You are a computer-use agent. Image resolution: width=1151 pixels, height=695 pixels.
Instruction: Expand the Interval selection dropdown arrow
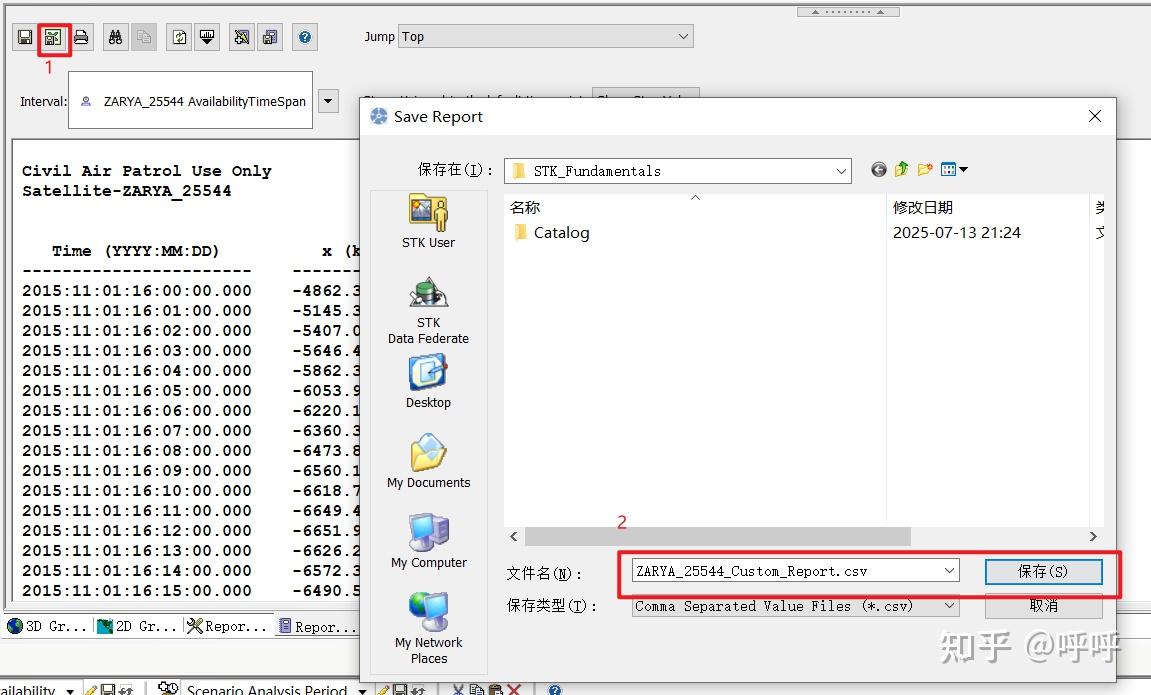[327, 100]
